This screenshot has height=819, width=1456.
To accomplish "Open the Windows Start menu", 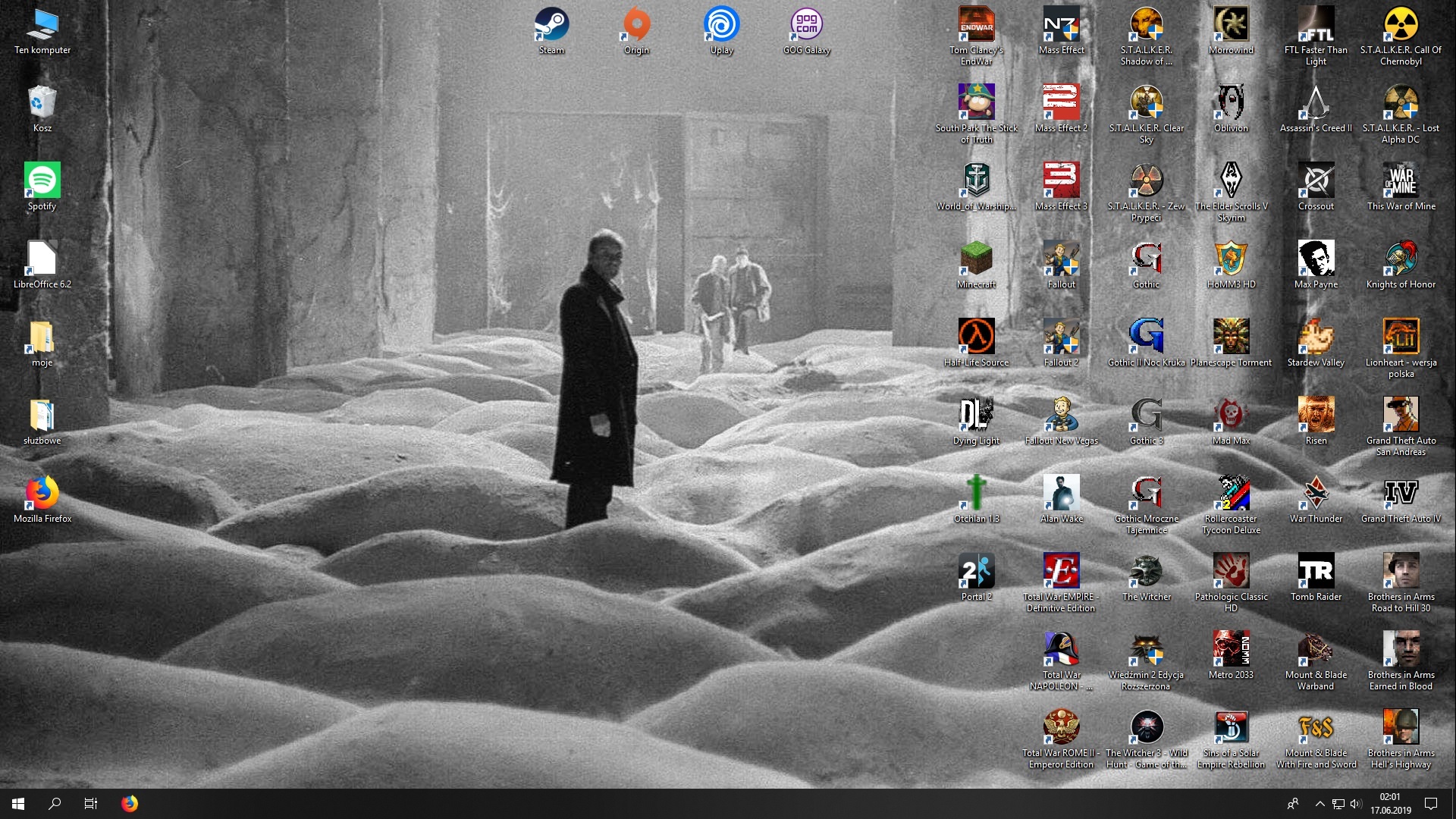I will 18,804.
